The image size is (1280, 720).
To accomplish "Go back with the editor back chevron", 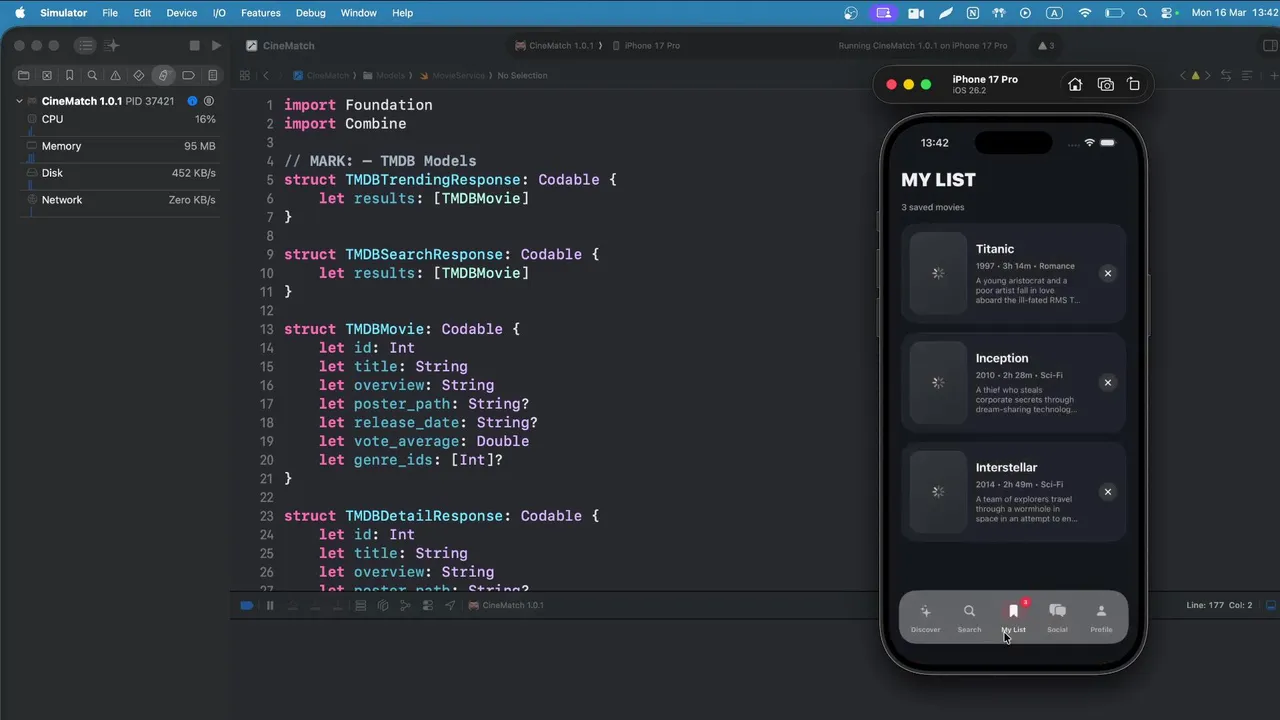I will (x=266, y=75).
